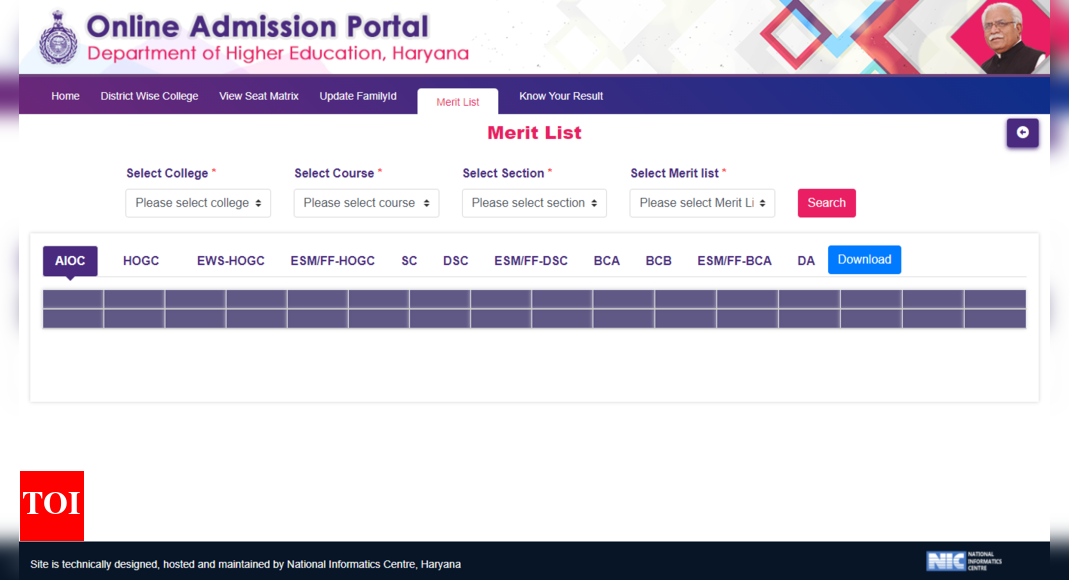Open District Wise College menu item
This screenshot has height=580, width=1069.
(149, 96)
